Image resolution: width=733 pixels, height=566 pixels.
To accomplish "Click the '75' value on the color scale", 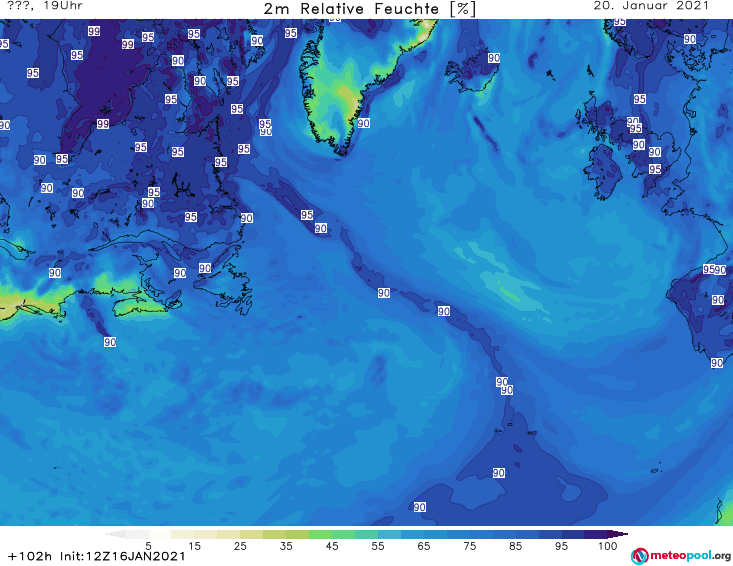I will pyautogui.click(x=469, y=546).
